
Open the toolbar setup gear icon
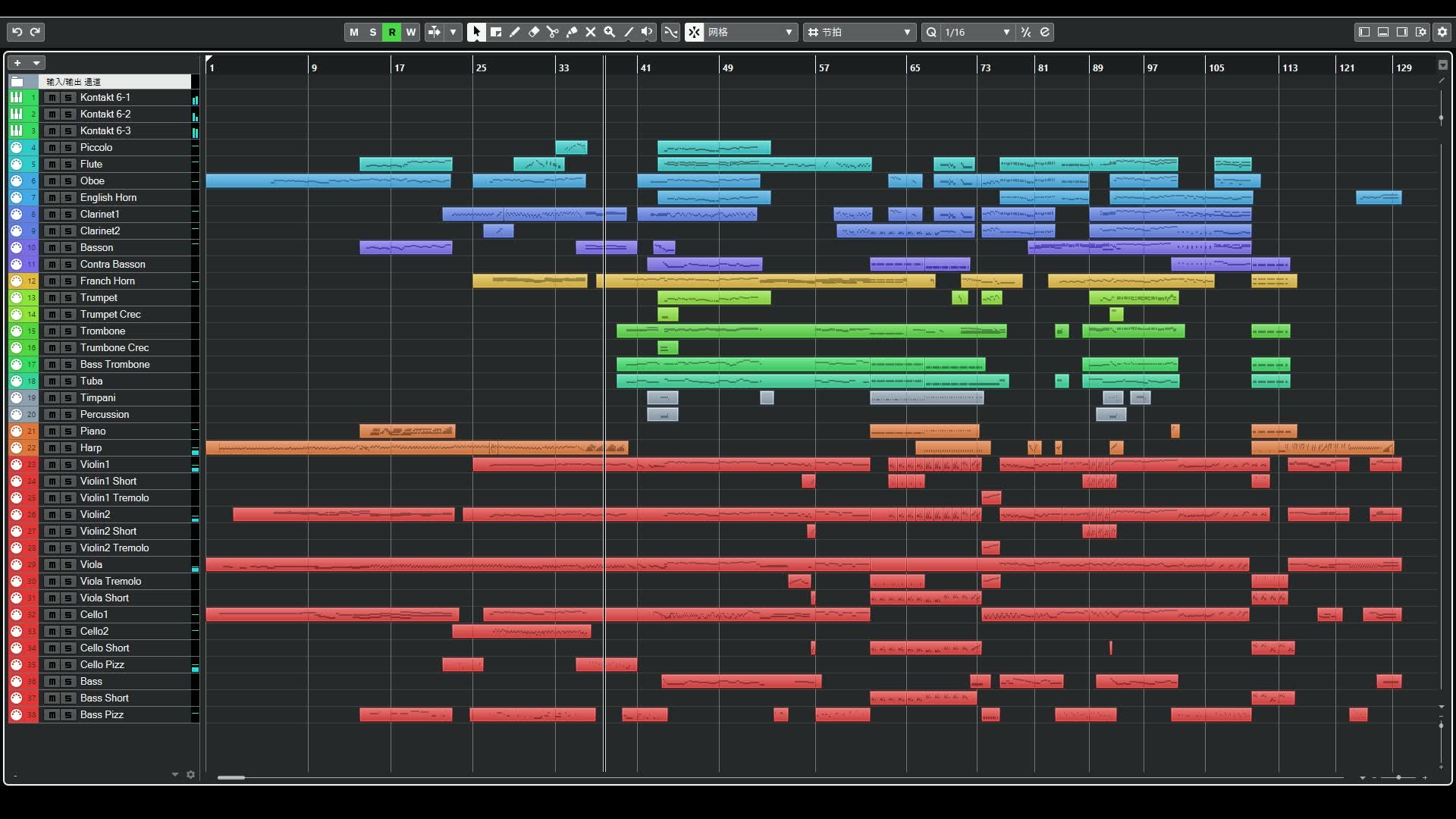(x=1442, y=32)
